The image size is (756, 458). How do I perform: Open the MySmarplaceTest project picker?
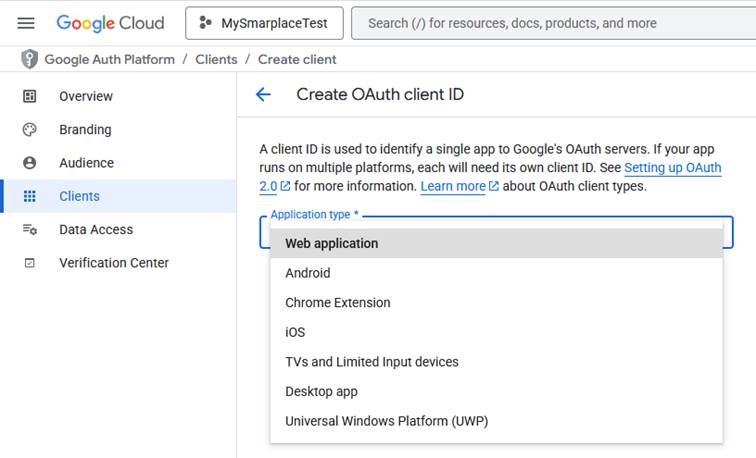pyautogui.click(x=264, y=23)
